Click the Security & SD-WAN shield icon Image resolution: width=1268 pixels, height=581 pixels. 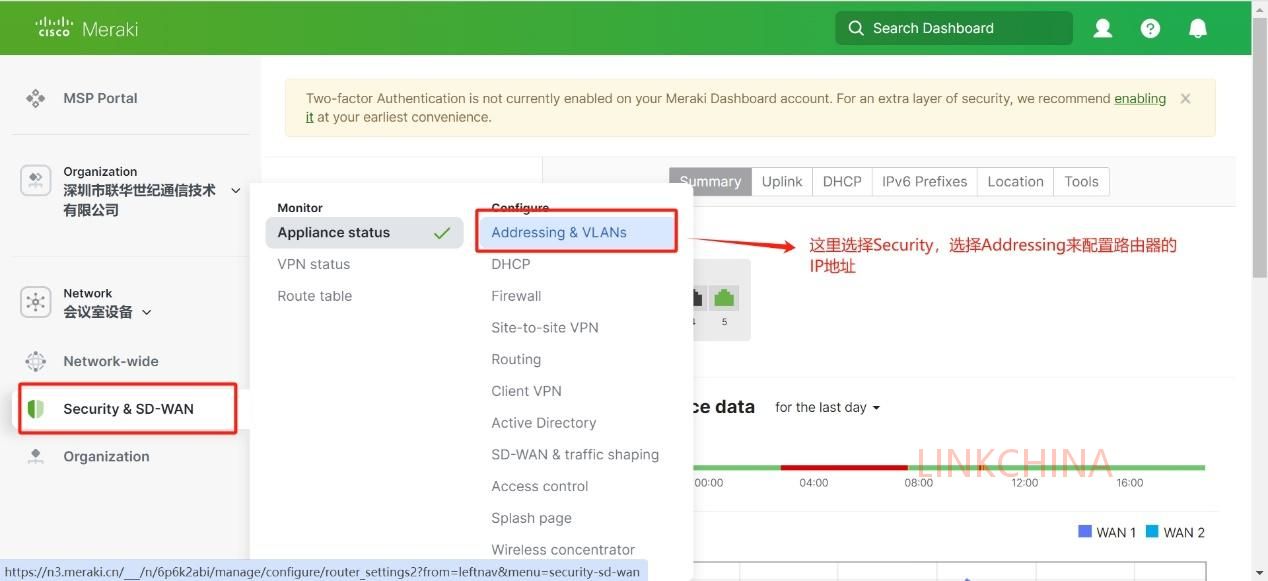[36, 409]
